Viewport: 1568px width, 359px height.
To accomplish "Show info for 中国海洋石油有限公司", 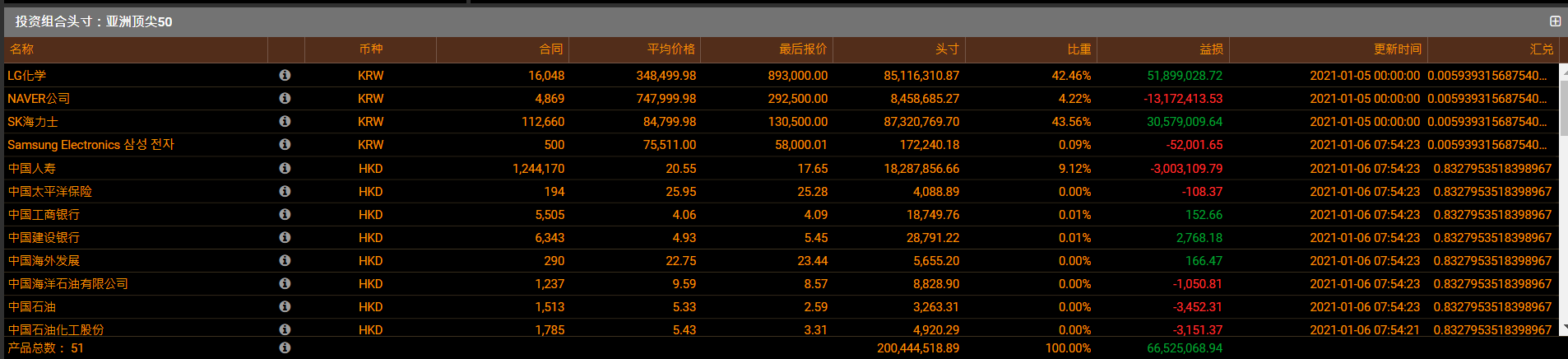I will point(285,283).
